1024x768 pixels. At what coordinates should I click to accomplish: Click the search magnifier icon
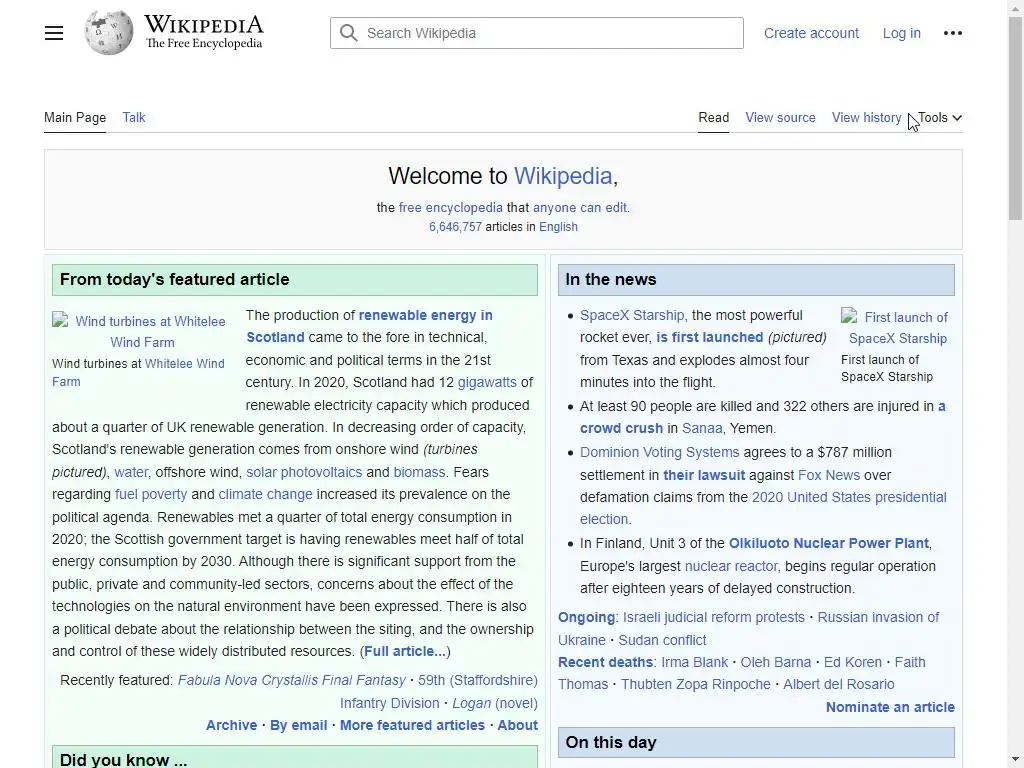349,33
